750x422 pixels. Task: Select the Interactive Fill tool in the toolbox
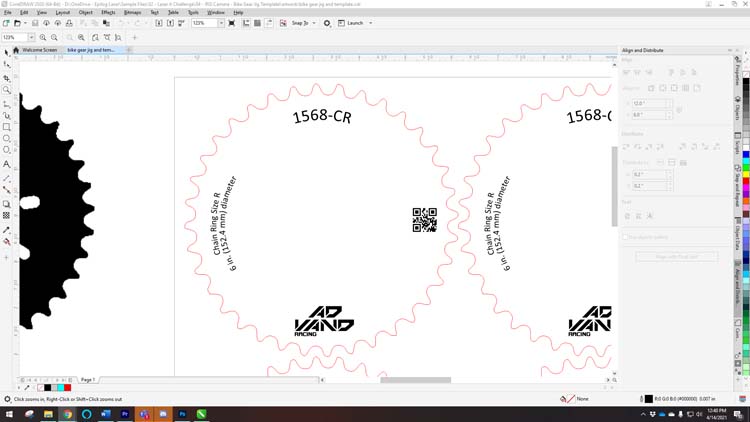pyautogui.click(x=6, y=242)
